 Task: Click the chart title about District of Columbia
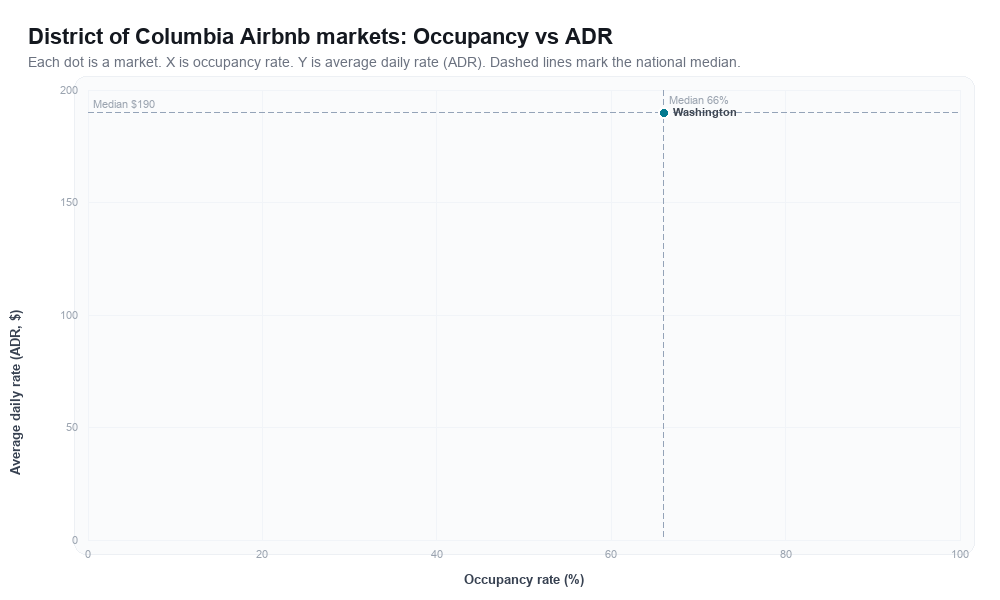(320, 36)
